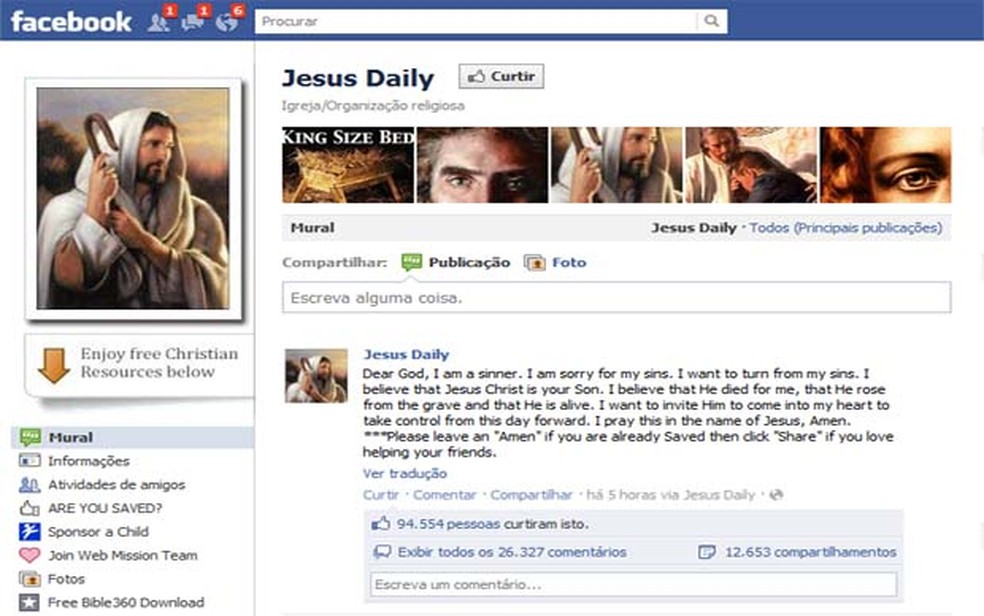Open Fotos in the sidebar

66,578
